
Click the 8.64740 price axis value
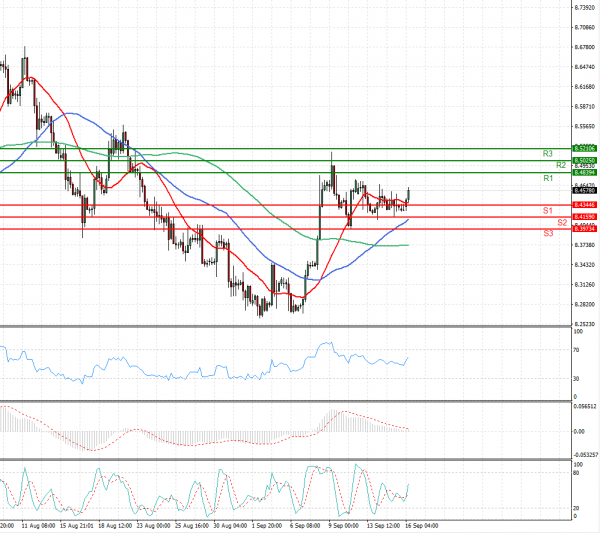click(584, 67)
